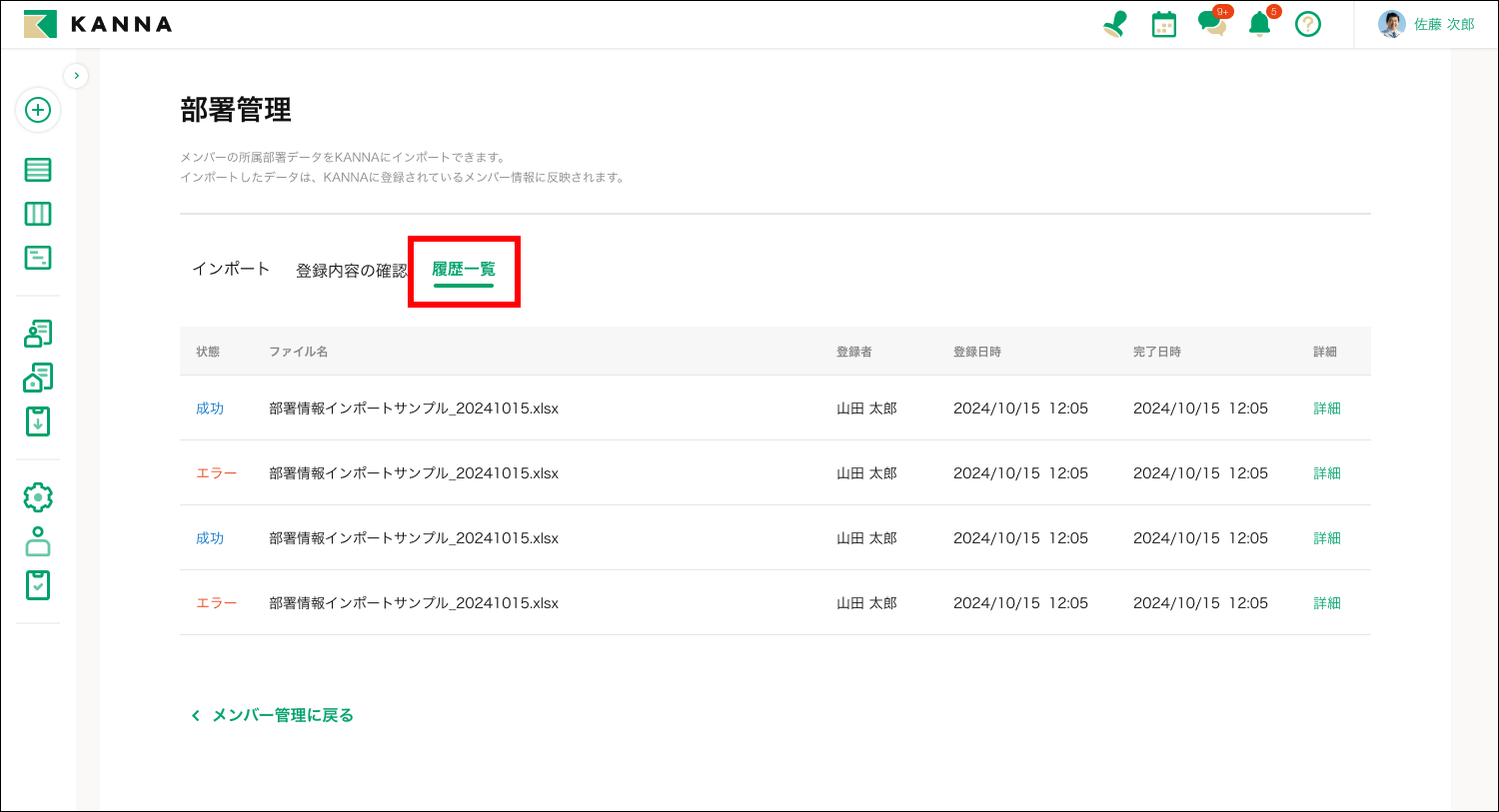Select the 履歴一覧 tab

click(464, 270)
